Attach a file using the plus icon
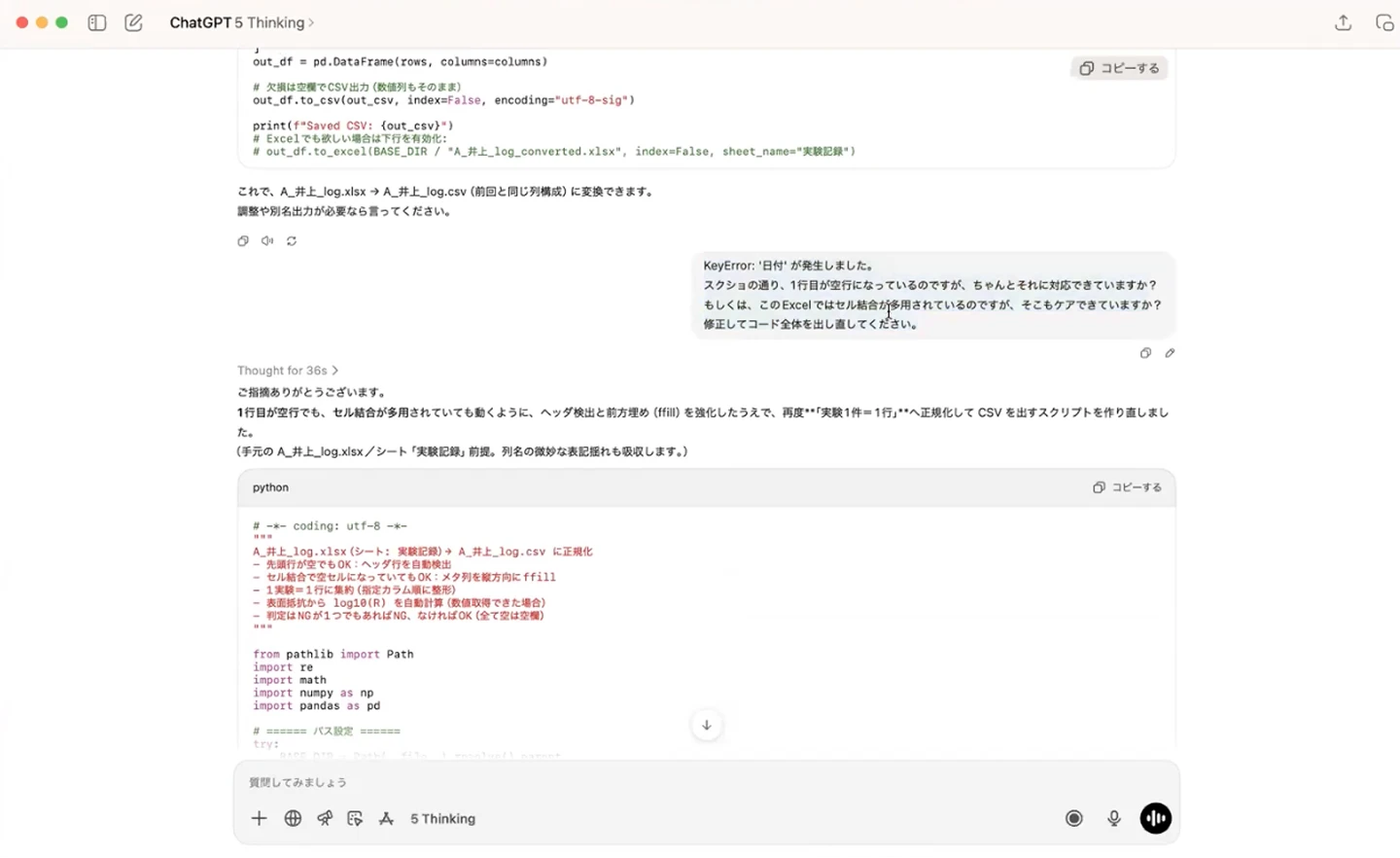Screen dimensions: 1400x858 (x=259, y=818)
